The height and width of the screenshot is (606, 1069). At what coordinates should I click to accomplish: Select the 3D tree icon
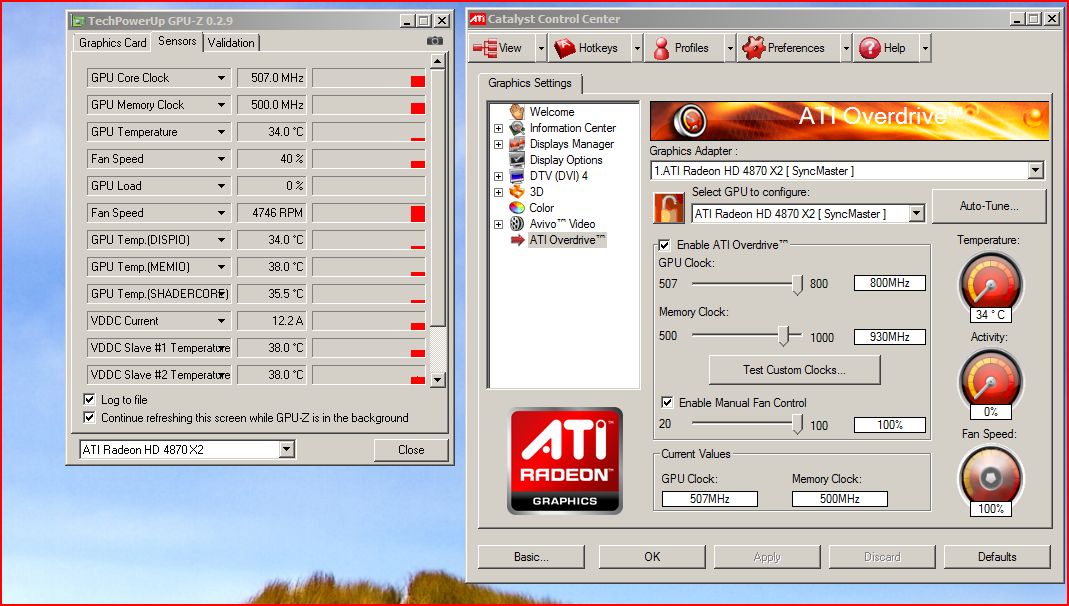click(517, 192)
